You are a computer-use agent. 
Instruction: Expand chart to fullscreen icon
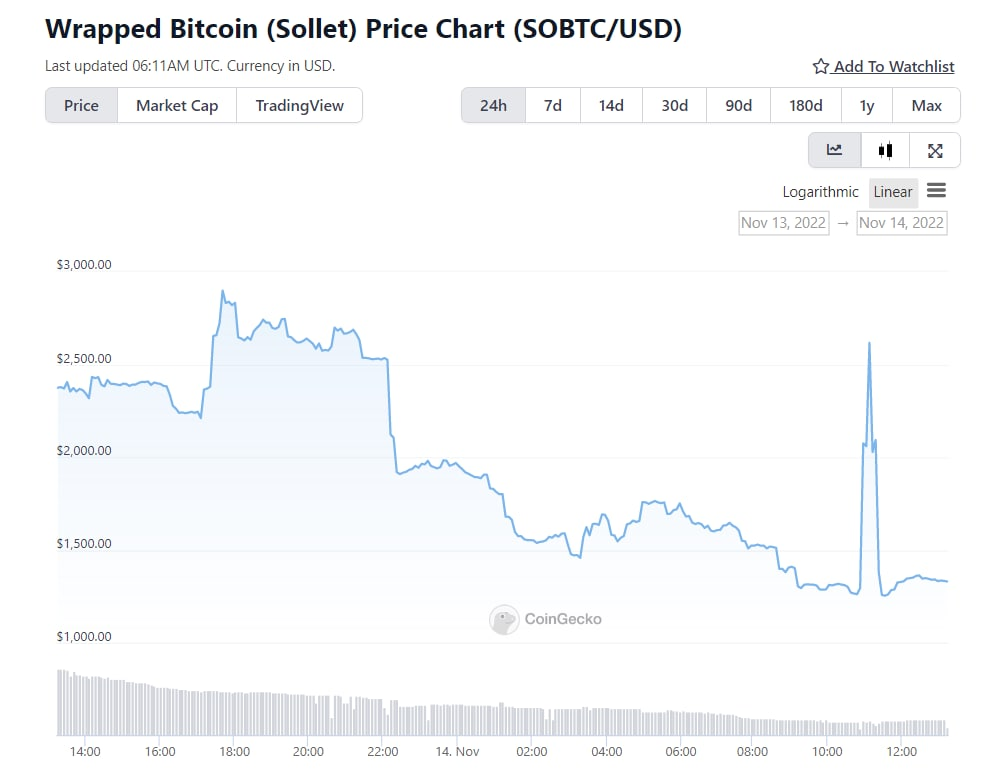tap(935, 150)
